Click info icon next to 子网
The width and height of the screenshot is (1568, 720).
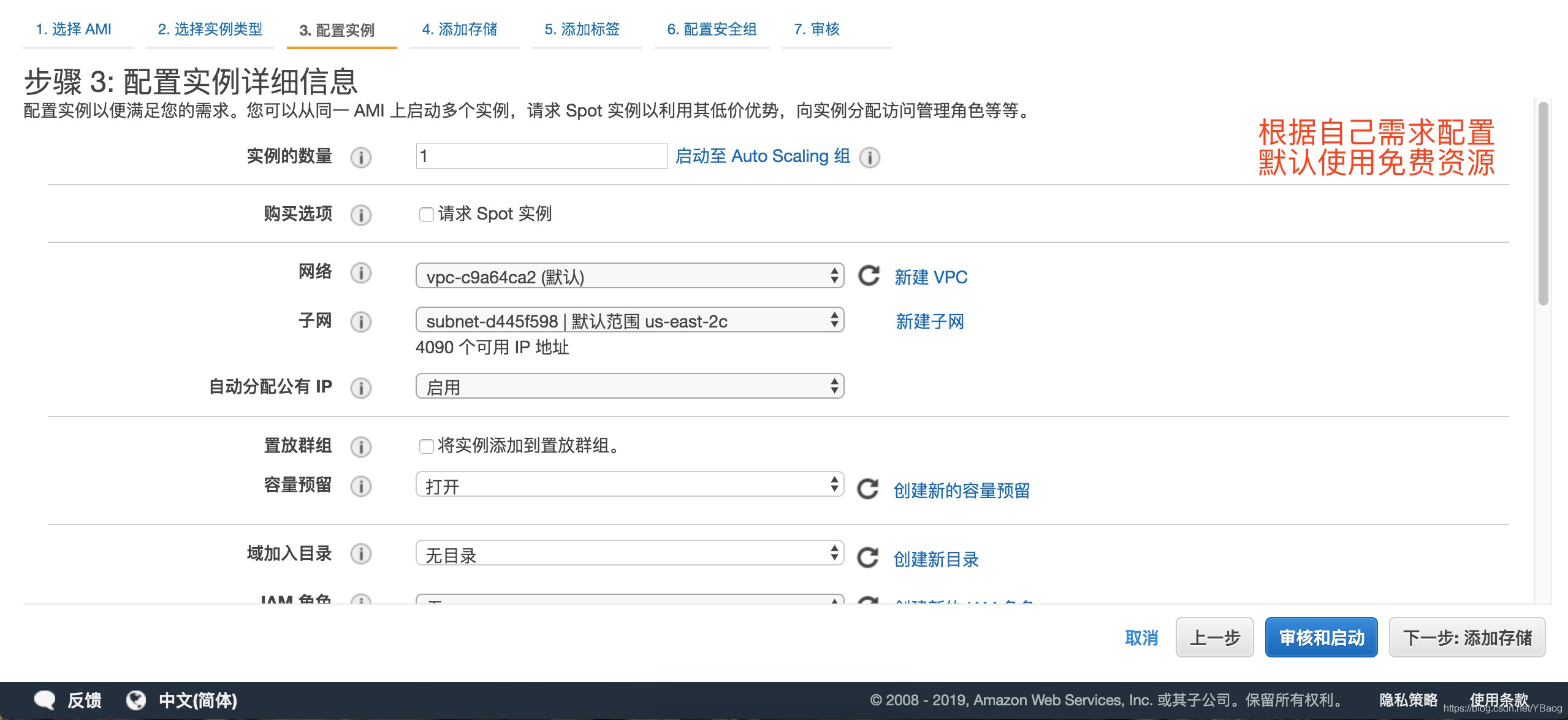click(361, 322)
